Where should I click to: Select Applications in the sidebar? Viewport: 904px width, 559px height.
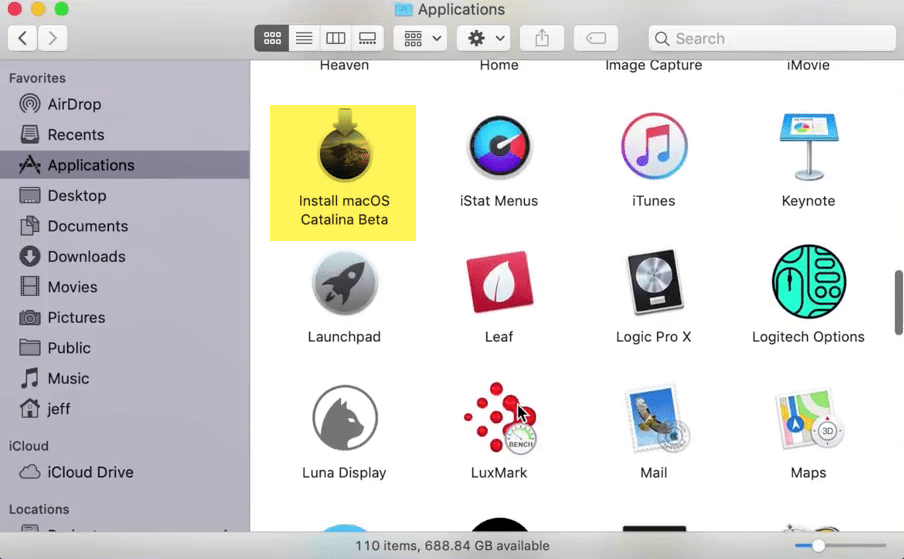click(x=125, y=165)
